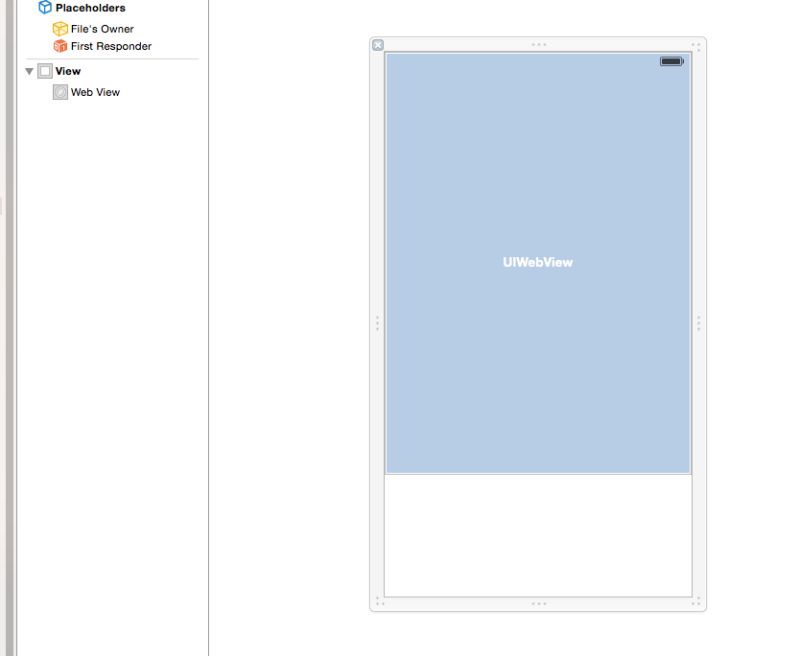Click the Web View thumbnail icon in the outline
Image resolution: width=800 pixels, height=656 pixels.
point(61,92)
